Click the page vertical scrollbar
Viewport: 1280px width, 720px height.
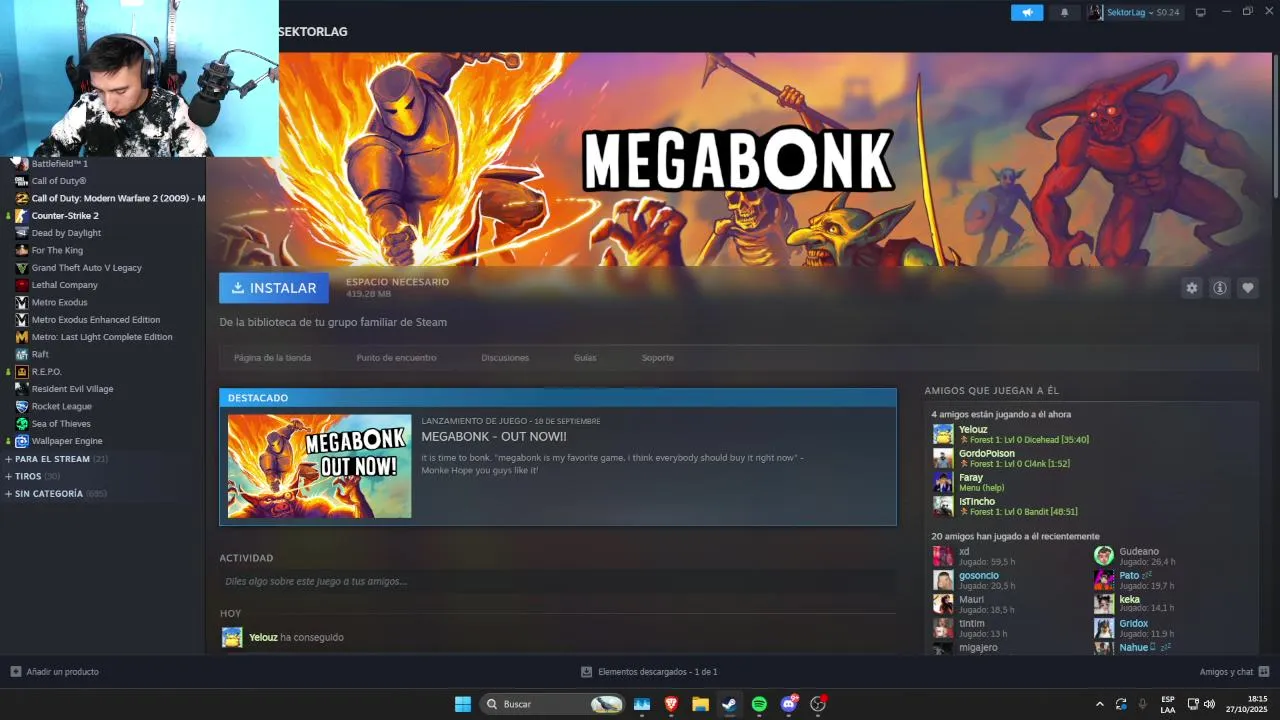(1276, 125)
